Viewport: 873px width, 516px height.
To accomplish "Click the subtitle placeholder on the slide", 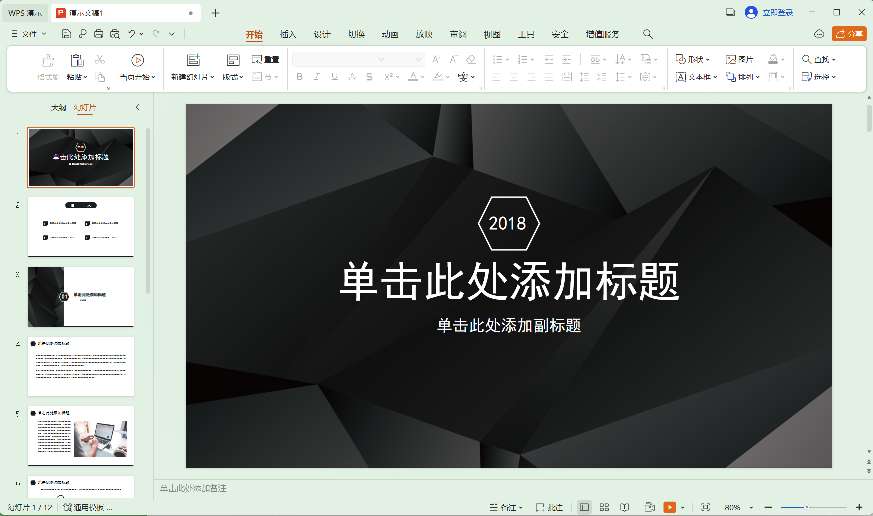I will pyautogui.click(x=509, y=326).
